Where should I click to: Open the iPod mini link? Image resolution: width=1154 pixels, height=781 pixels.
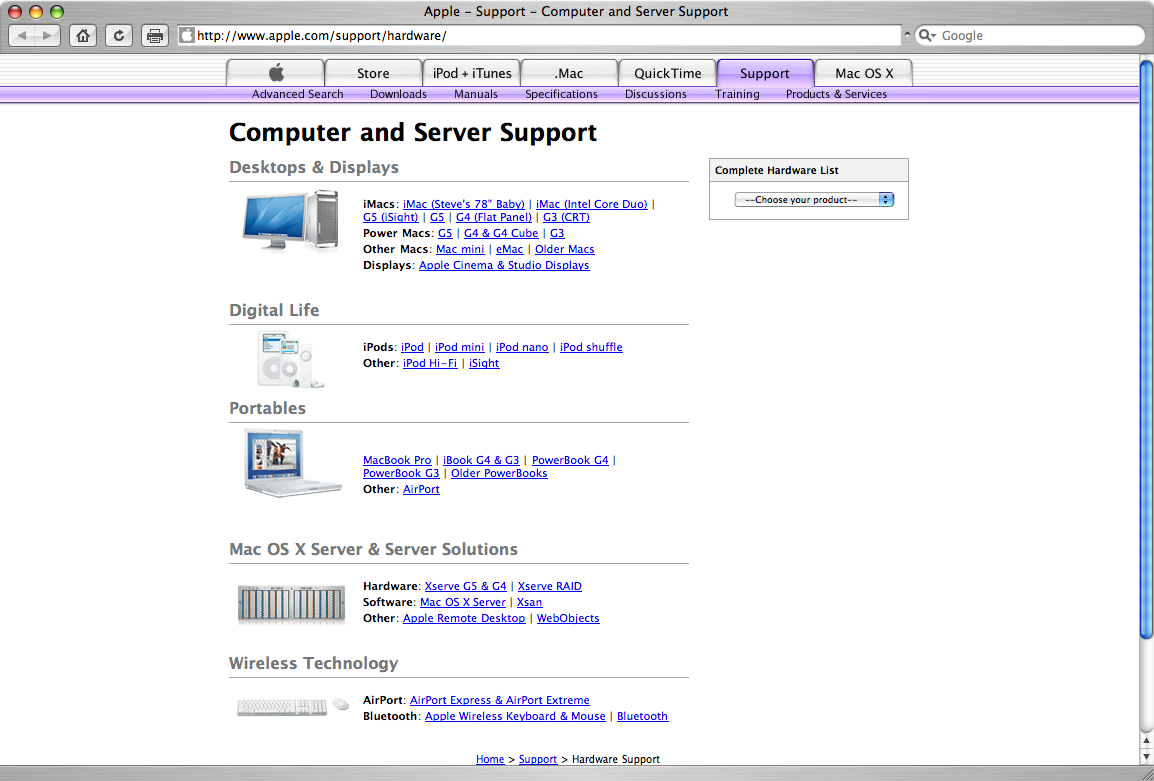(x=459, y=347)
